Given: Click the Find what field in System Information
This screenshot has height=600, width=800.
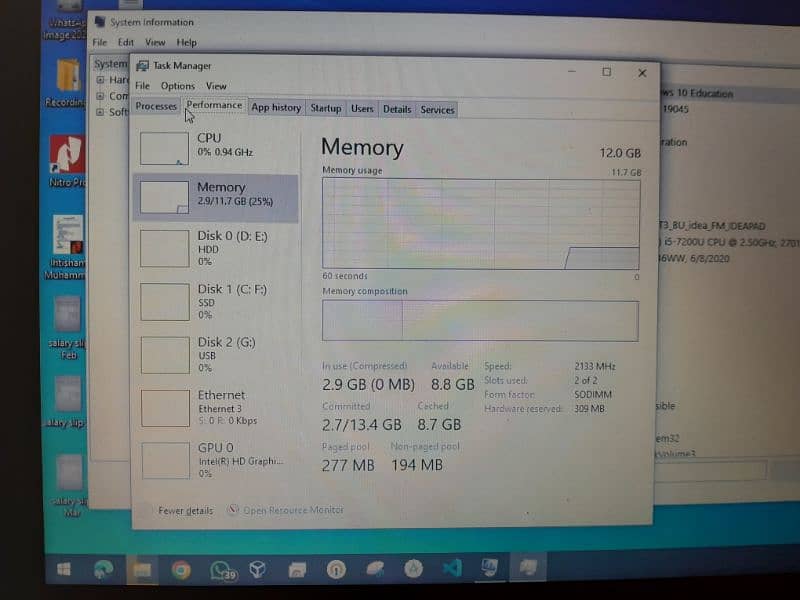Looking at the screenshot, I should click(x=710, y=470).
